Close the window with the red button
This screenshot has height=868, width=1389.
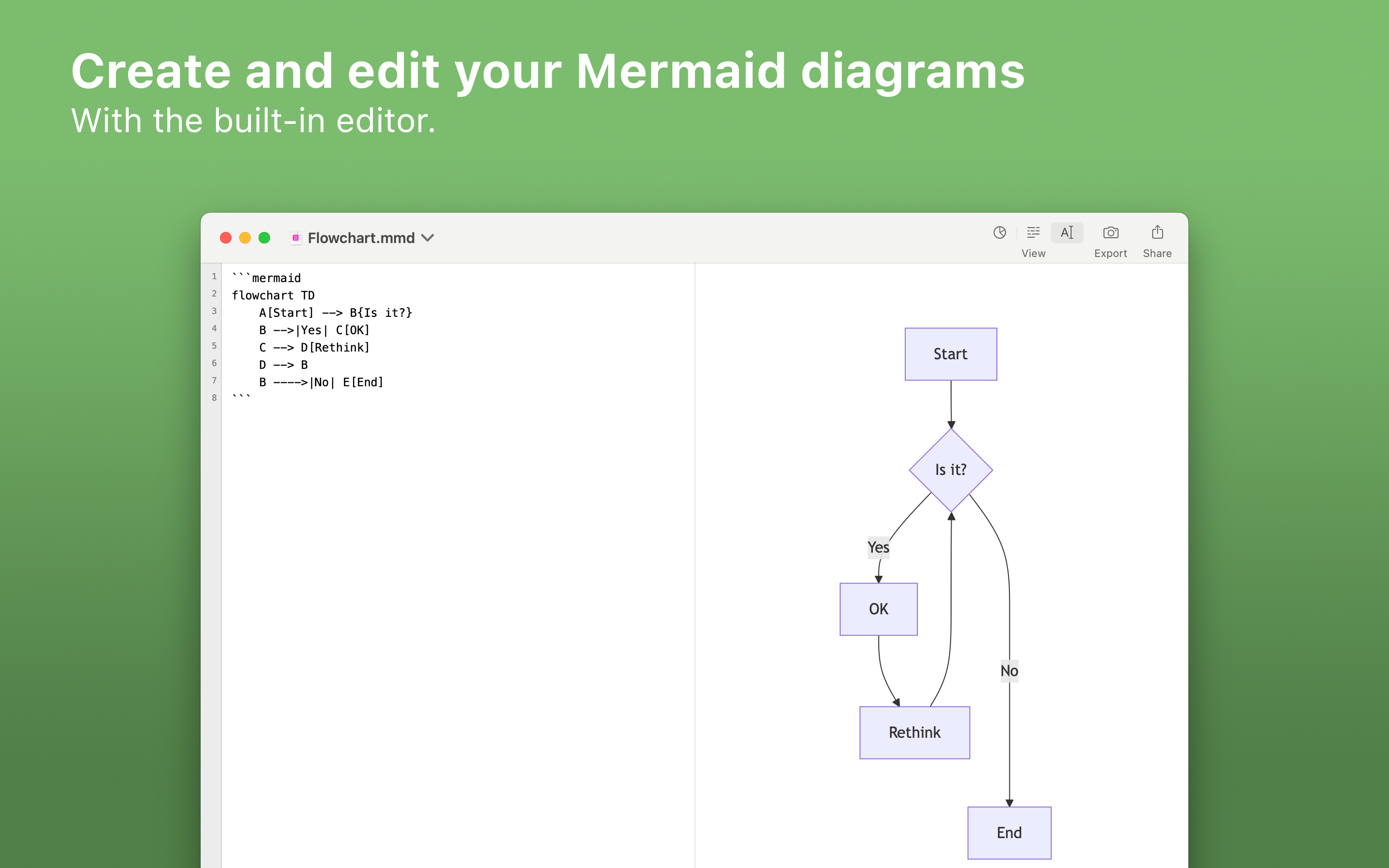(226, 238)
